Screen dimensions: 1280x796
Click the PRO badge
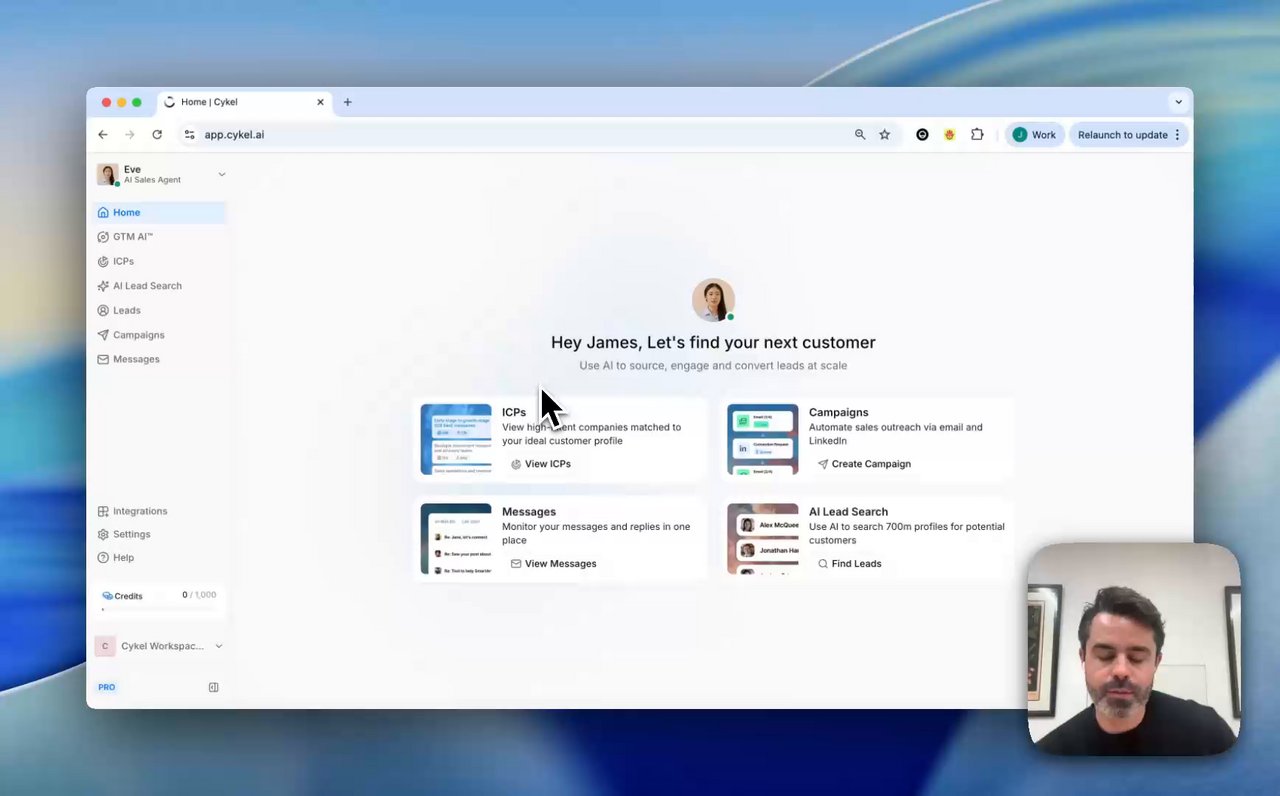point(107,687)
